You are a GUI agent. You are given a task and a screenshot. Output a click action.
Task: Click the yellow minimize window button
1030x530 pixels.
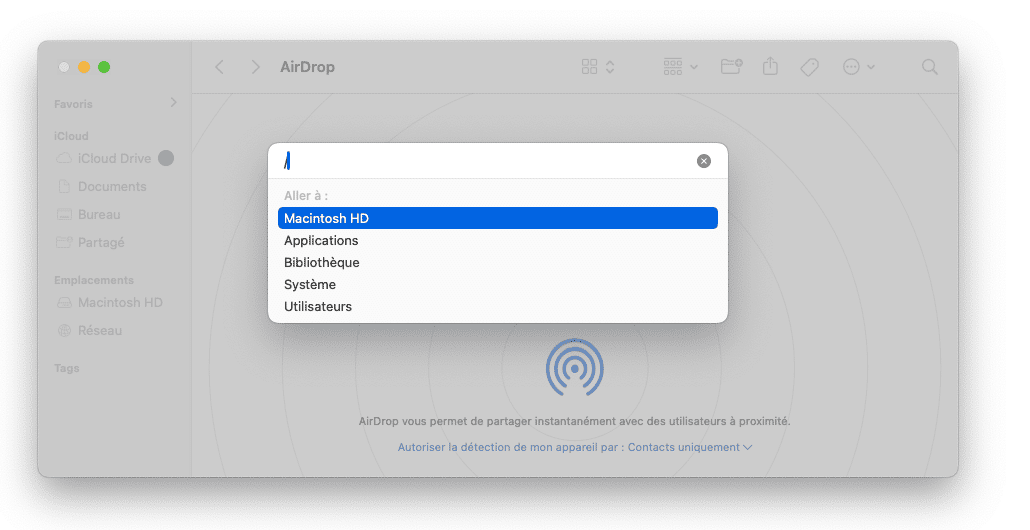(x=84, y=67)
